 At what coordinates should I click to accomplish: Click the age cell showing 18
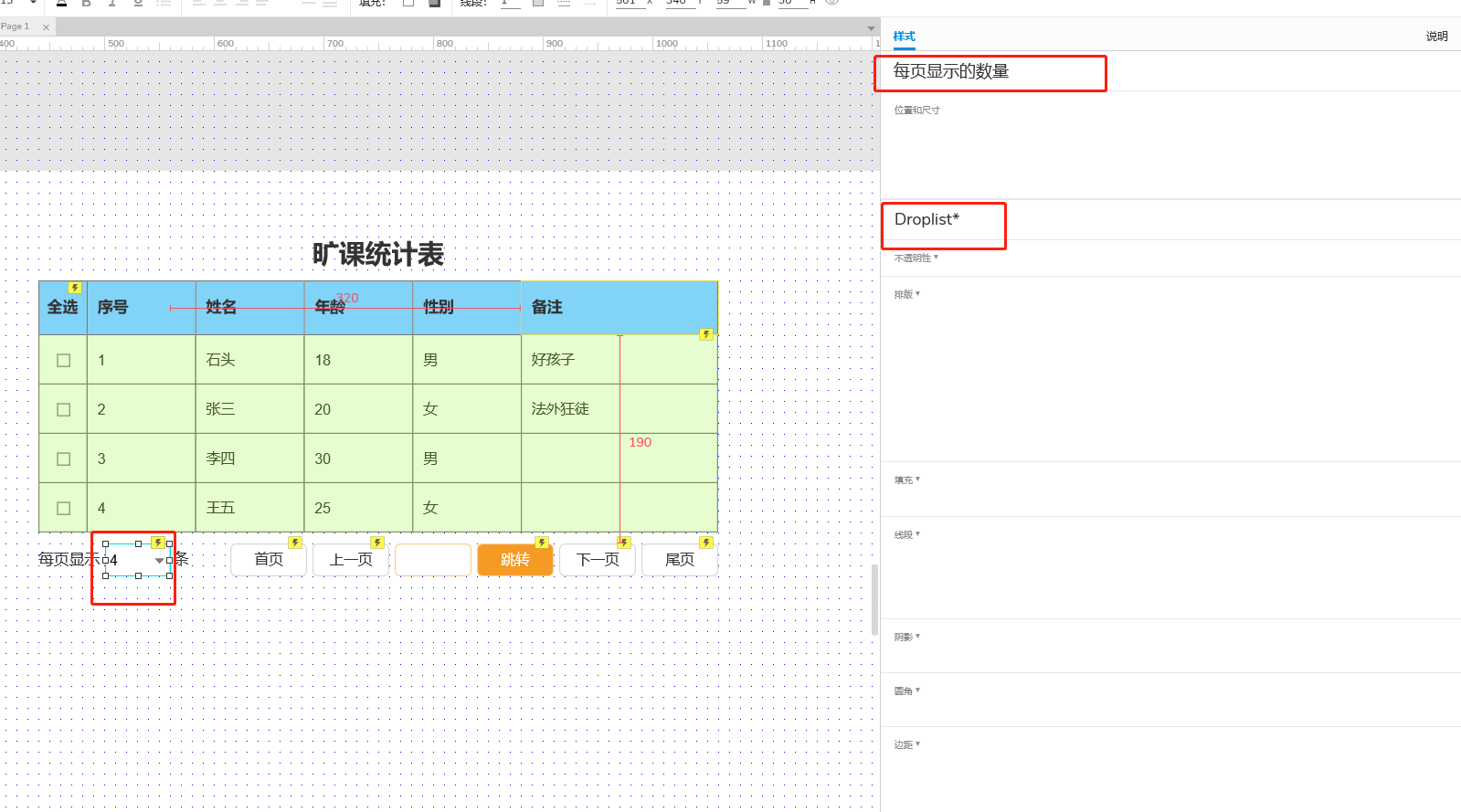[x=358, y=360]
